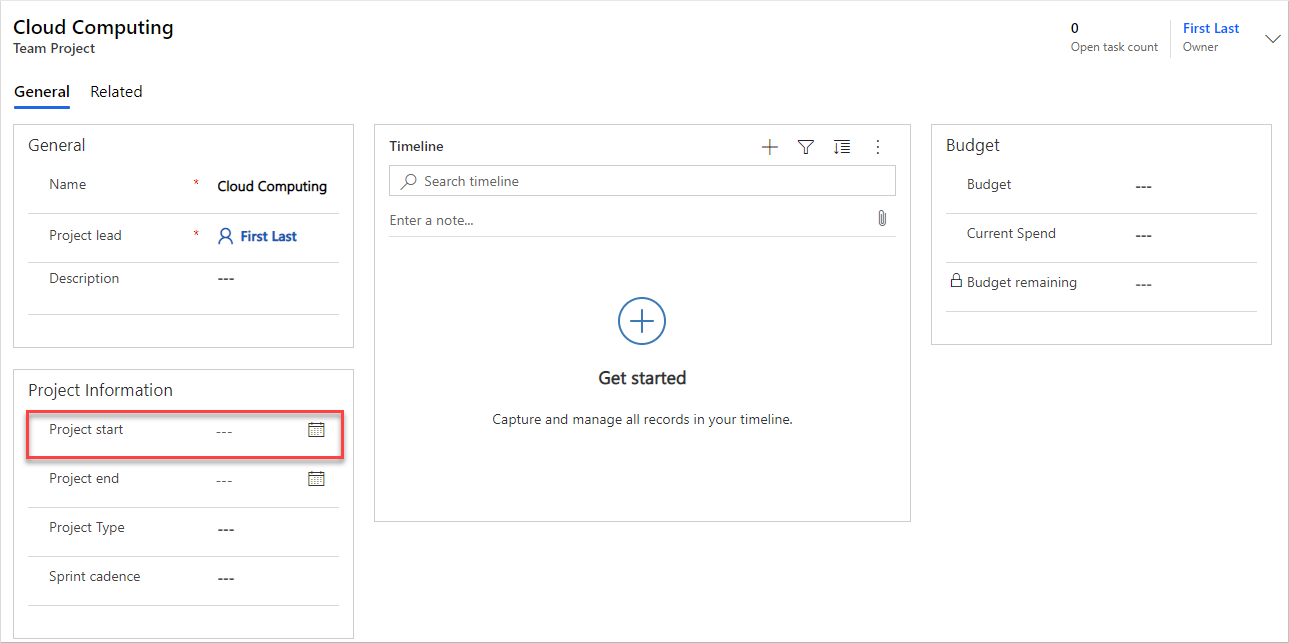Open the First Last project lead link
Image resolution: width=1289 pixels, height=643 pixels.
point(268,237)
